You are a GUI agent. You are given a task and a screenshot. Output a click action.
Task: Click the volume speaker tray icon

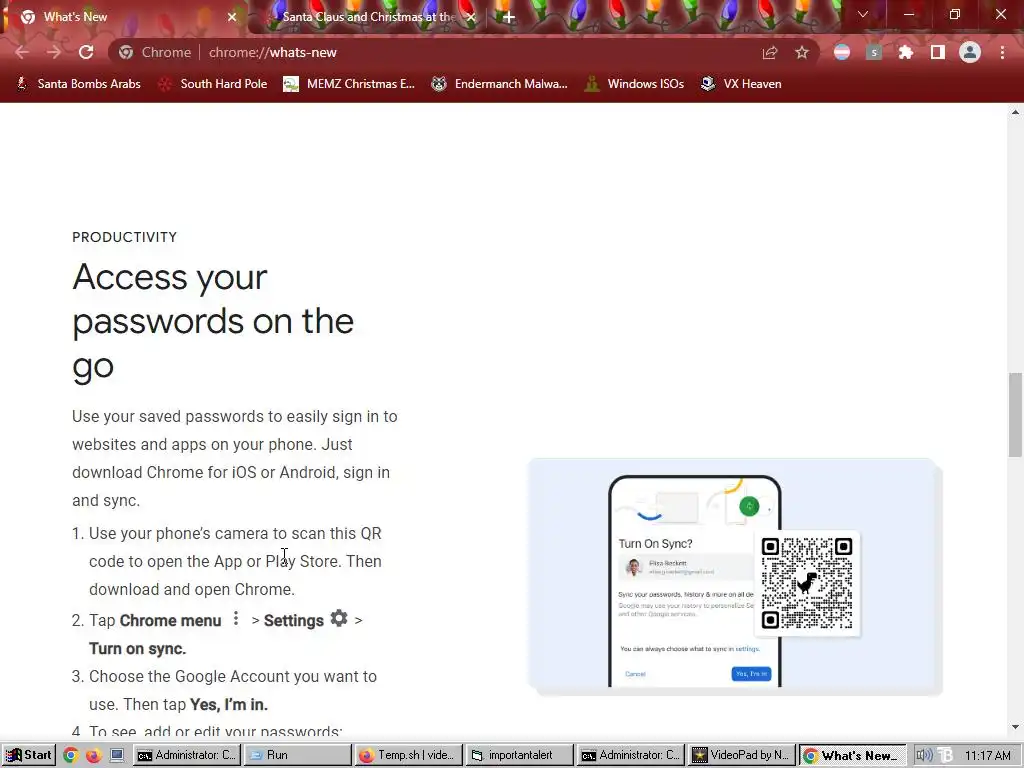point(923,756)
